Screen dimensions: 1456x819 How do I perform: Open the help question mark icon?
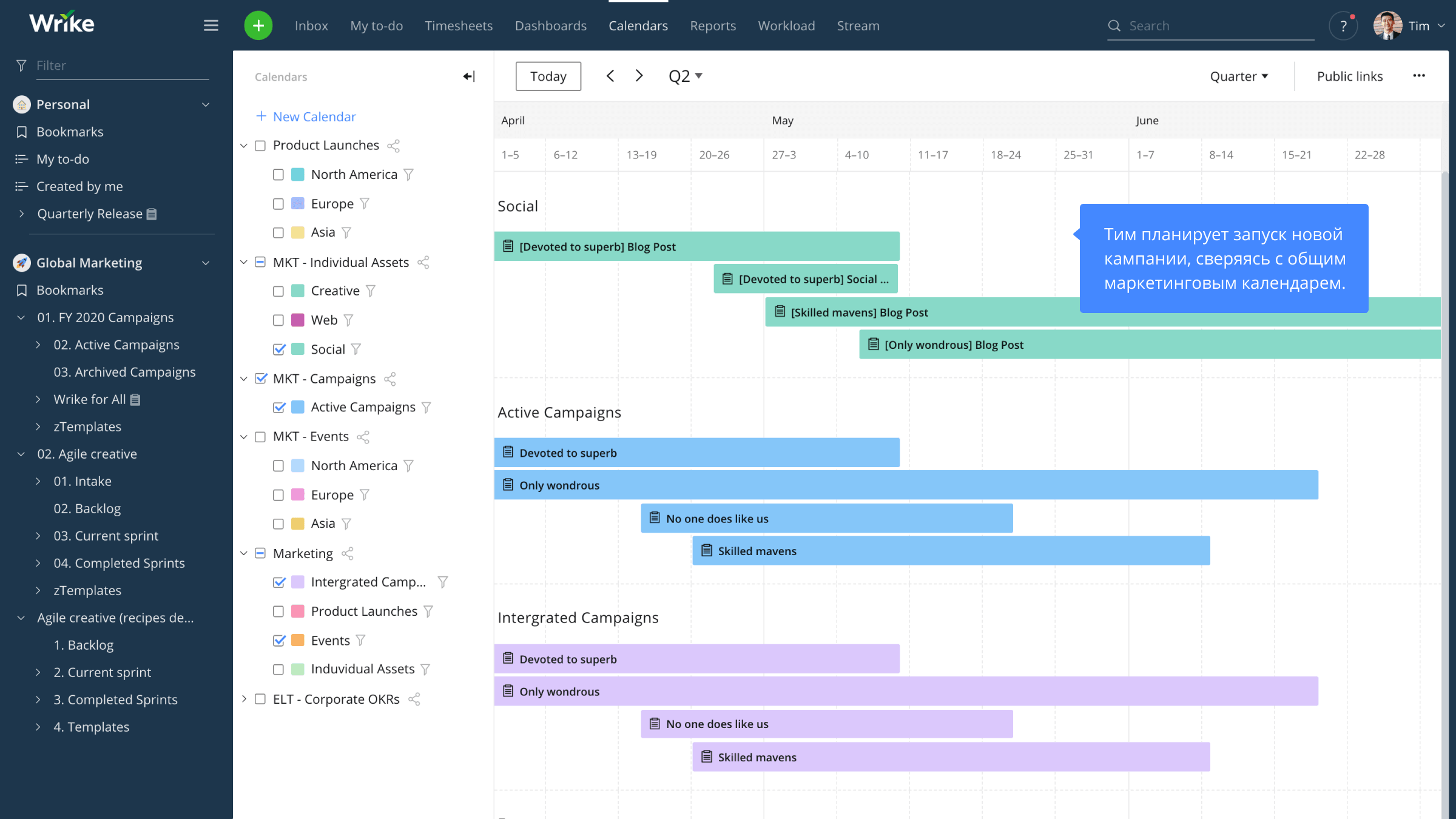point(1343,26)
